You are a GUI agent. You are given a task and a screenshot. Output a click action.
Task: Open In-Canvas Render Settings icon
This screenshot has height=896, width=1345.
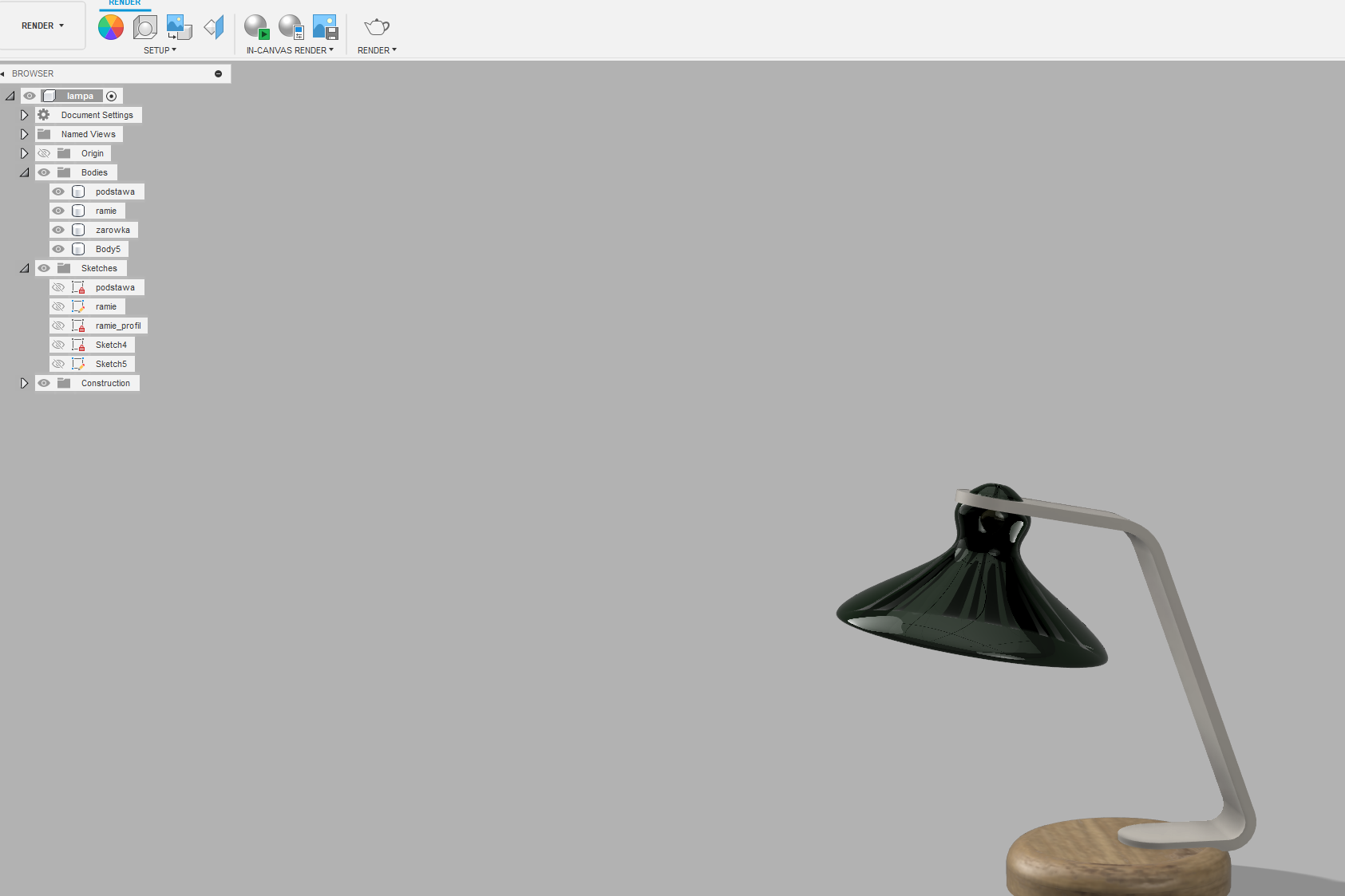pos(291,27)
